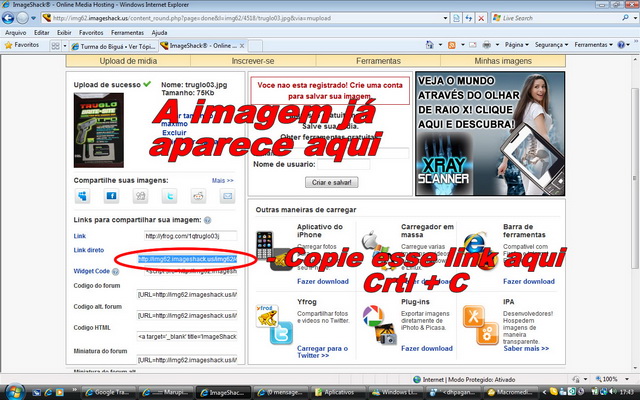Click the Home page icon in command bar

429,45
